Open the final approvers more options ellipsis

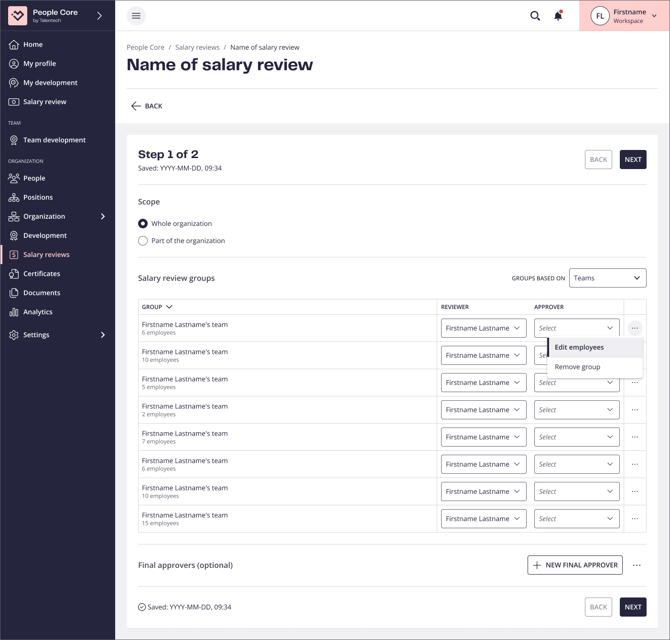click(x=637, y=565)
